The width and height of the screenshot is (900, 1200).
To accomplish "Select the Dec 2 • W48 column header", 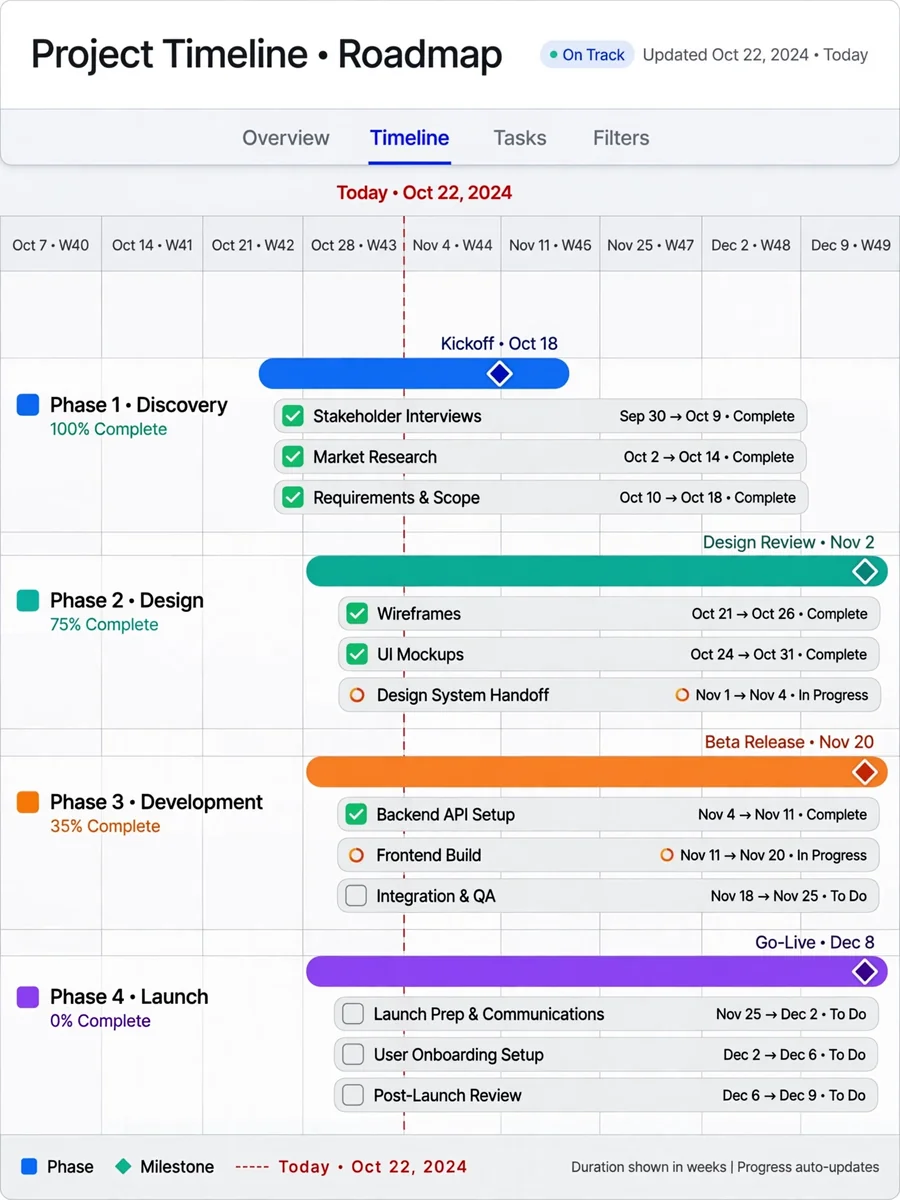I will tap(751, 245).
